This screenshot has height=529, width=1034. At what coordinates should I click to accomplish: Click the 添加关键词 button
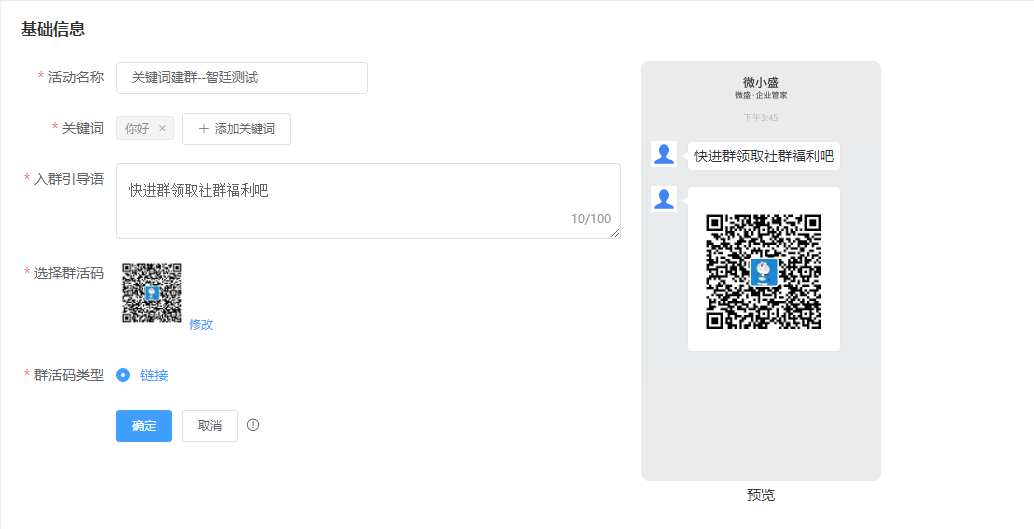(236, 129)
